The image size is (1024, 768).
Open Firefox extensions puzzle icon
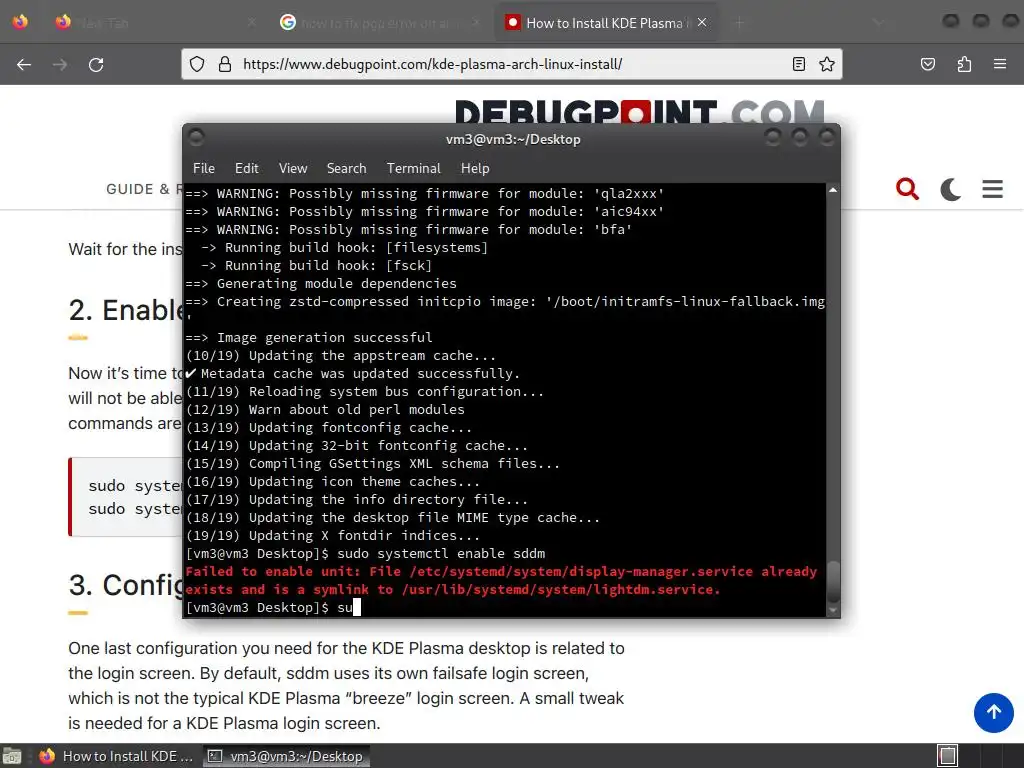(x=964, y=64)
